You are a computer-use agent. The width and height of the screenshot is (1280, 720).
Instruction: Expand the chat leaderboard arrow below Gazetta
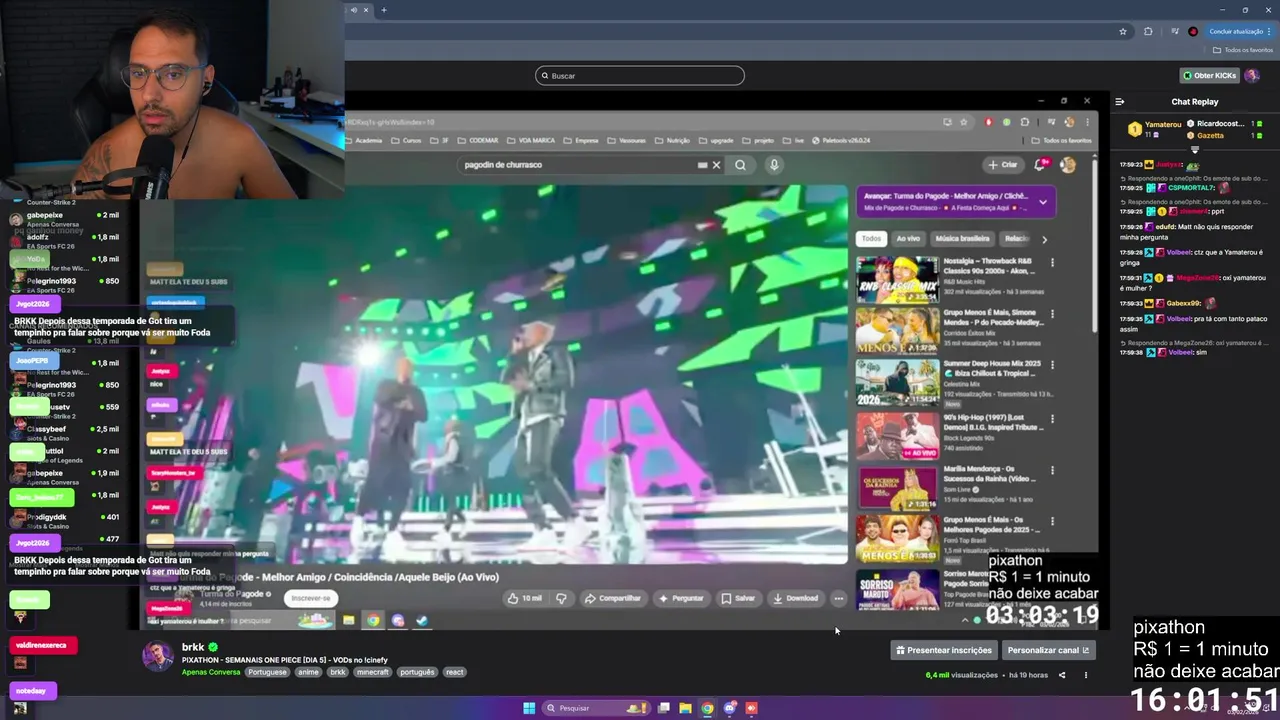(x=1194, y=149)
